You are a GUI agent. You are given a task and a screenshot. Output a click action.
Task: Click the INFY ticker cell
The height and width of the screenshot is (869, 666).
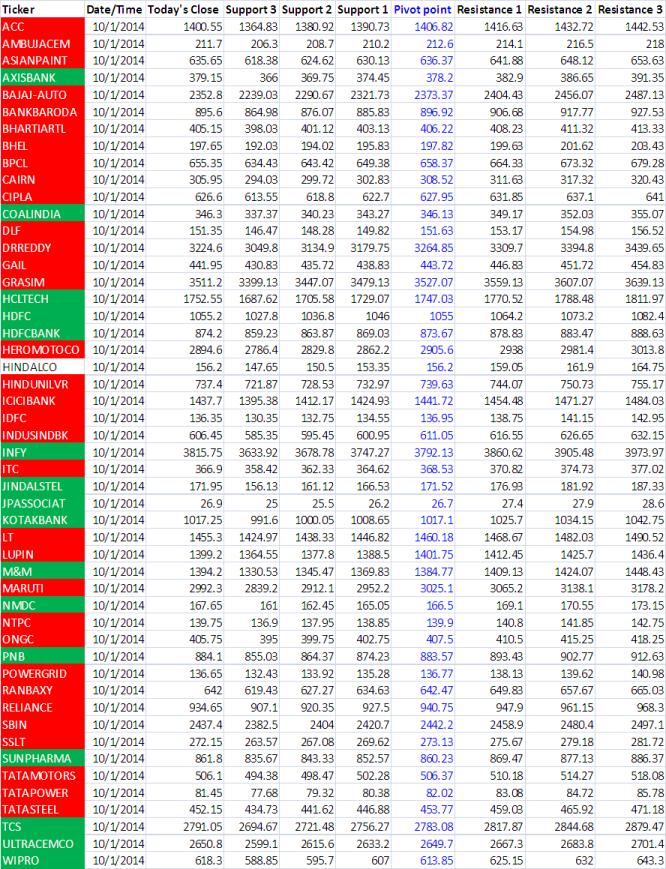43,452
